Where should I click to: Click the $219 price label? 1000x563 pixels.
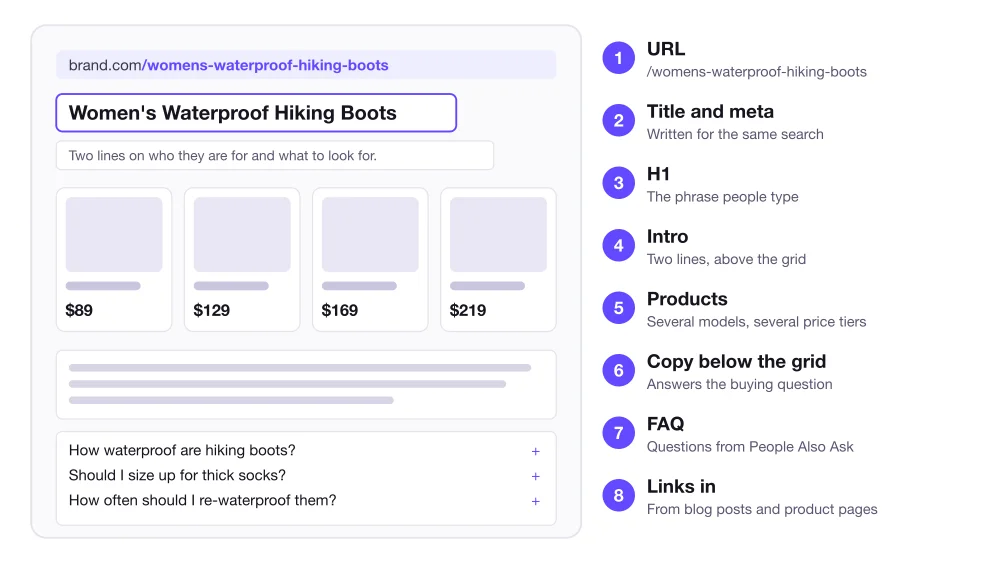467,311
